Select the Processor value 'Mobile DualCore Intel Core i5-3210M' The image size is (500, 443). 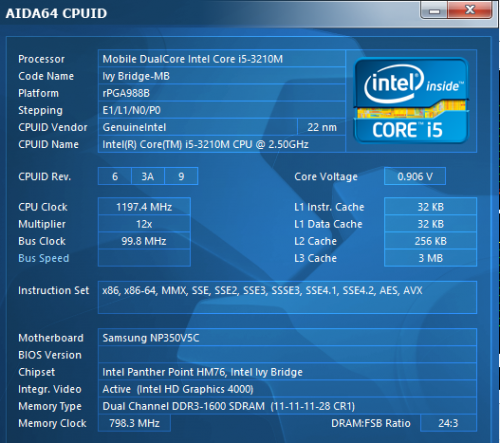(222, 59)
